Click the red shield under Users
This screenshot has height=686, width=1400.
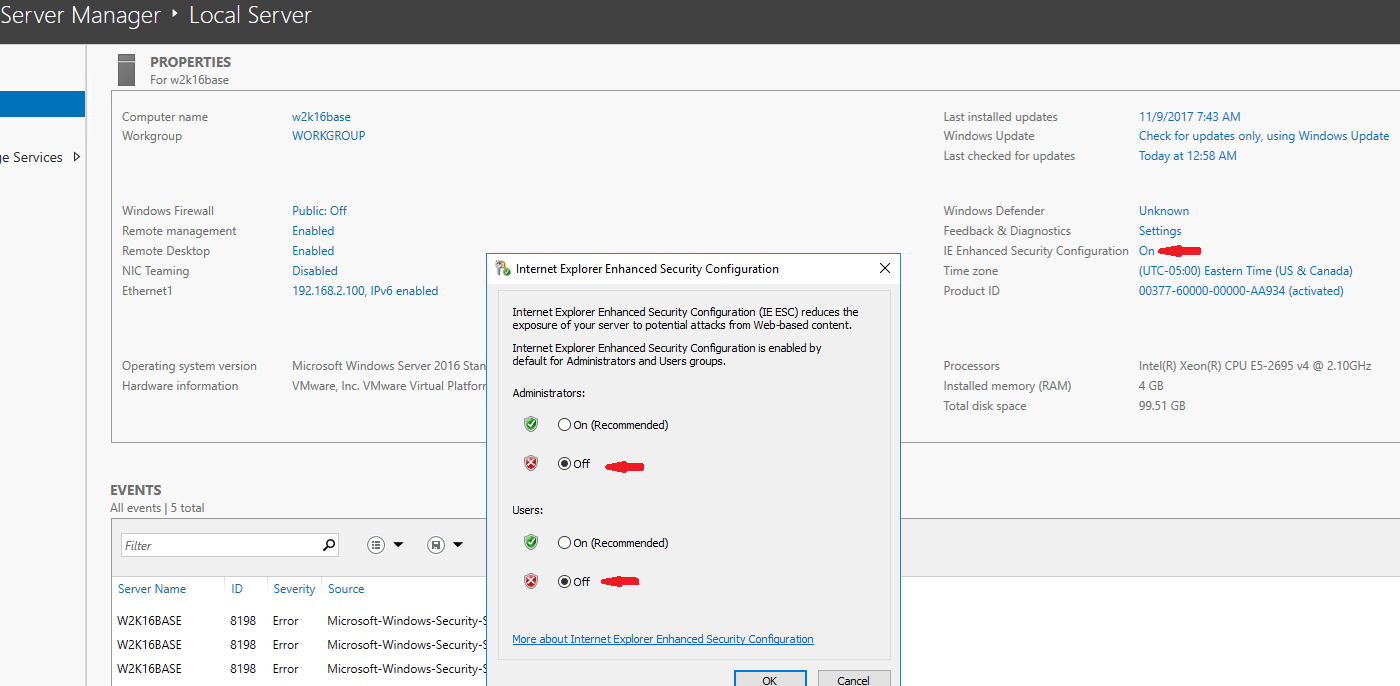(531, 582)
